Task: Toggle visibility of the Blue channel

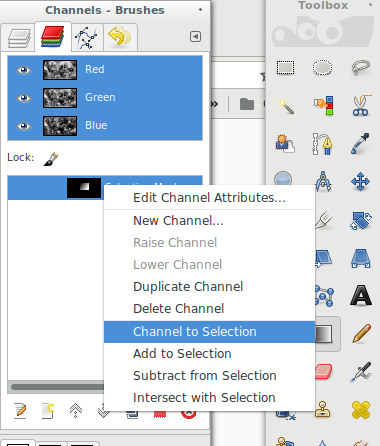Action: [x=24, y=126]
